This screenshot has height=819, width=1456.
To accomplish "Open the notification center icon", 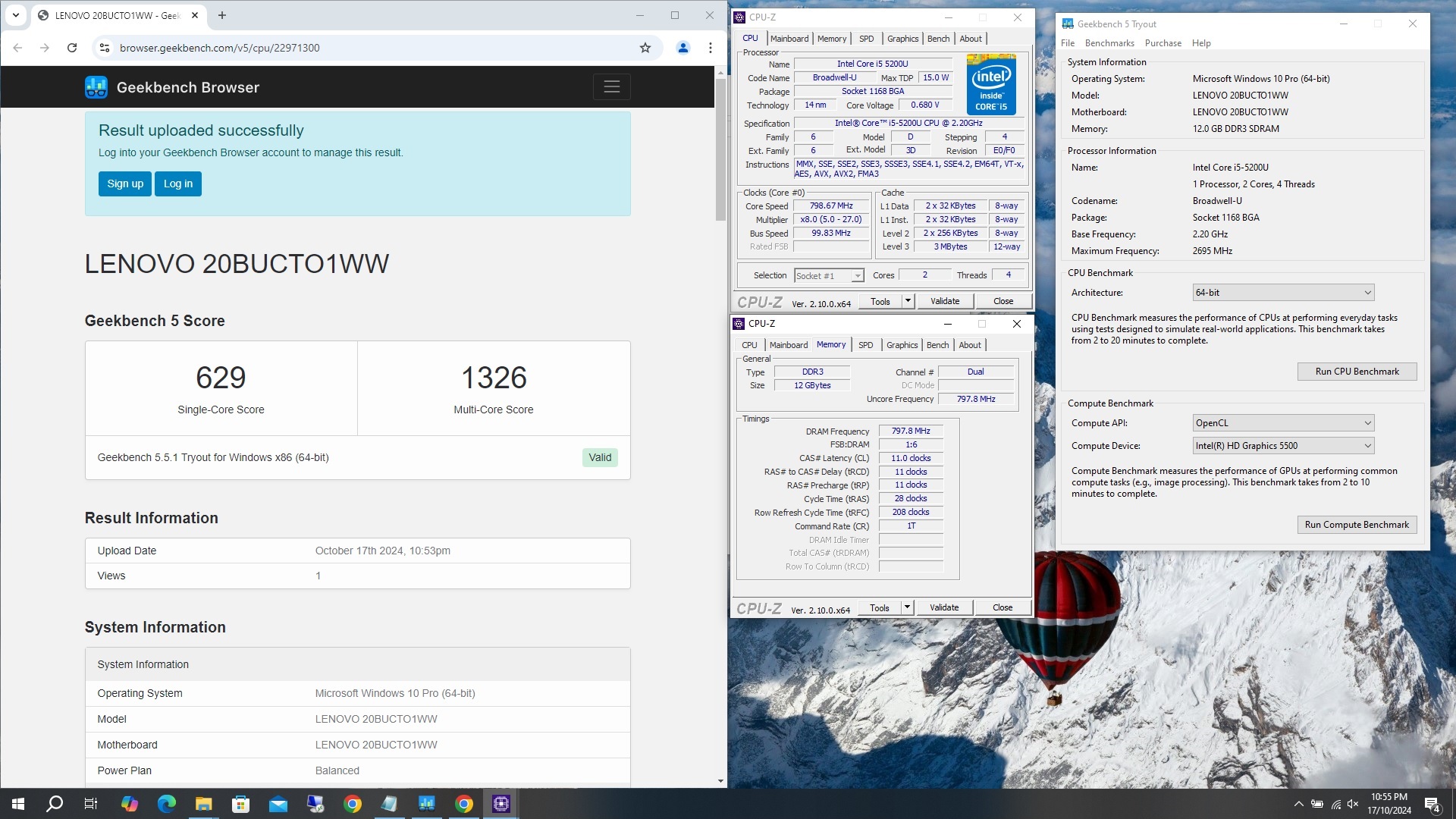I will click(1432, 804).
